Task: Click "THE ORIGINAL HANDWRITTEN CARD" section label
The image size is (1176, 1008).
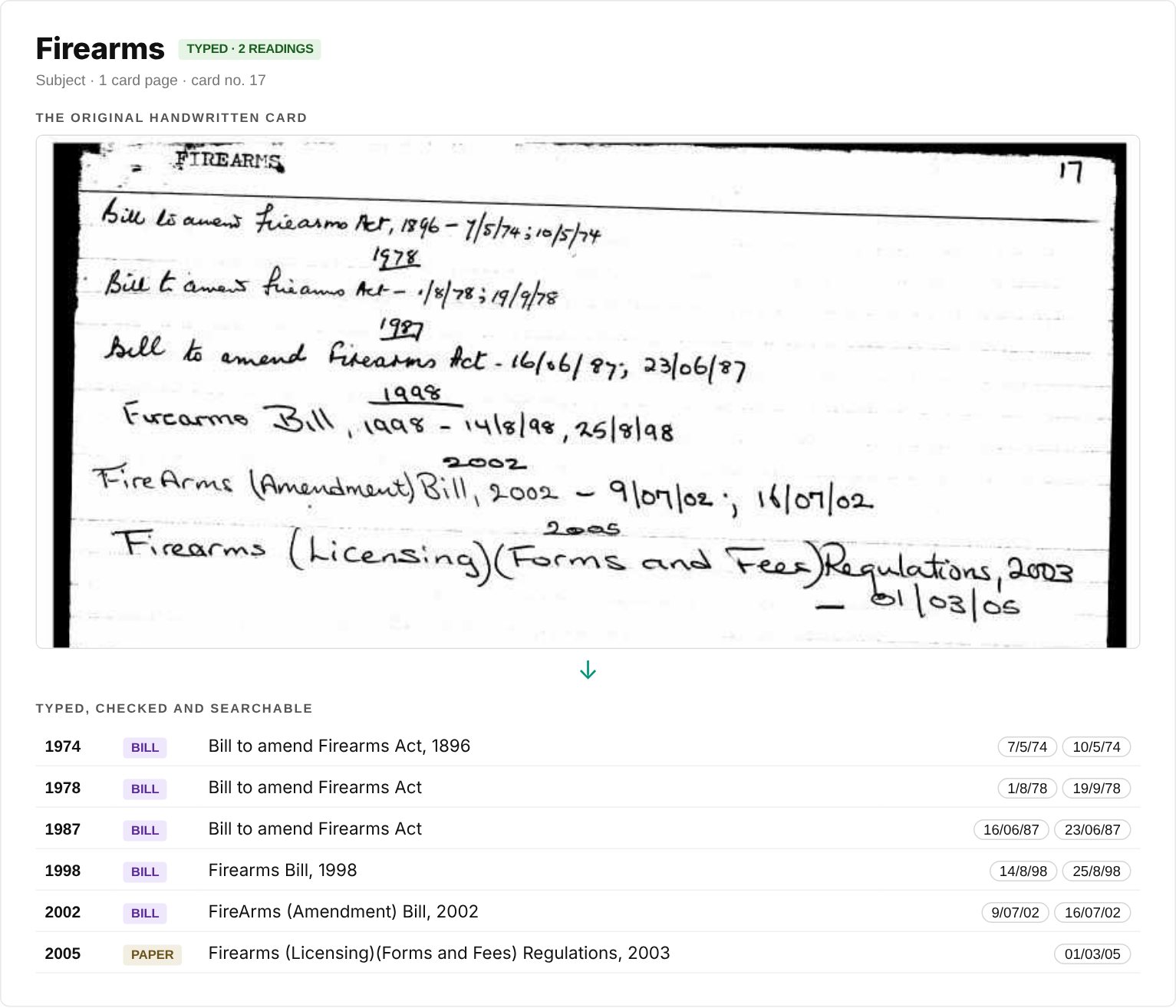Action: click(171, 118)
